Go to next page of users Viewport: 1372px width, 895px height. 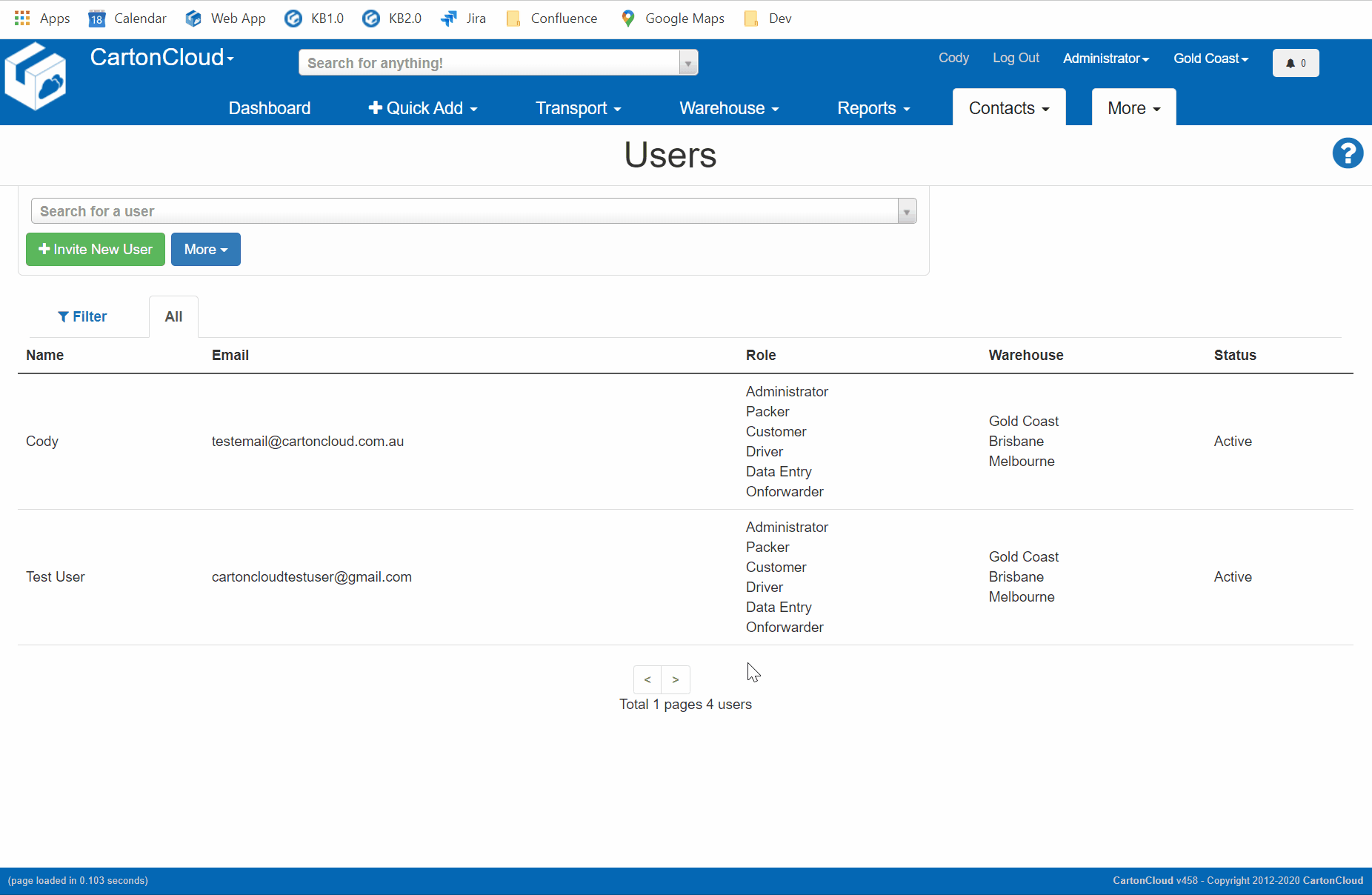tap(675, 679)
